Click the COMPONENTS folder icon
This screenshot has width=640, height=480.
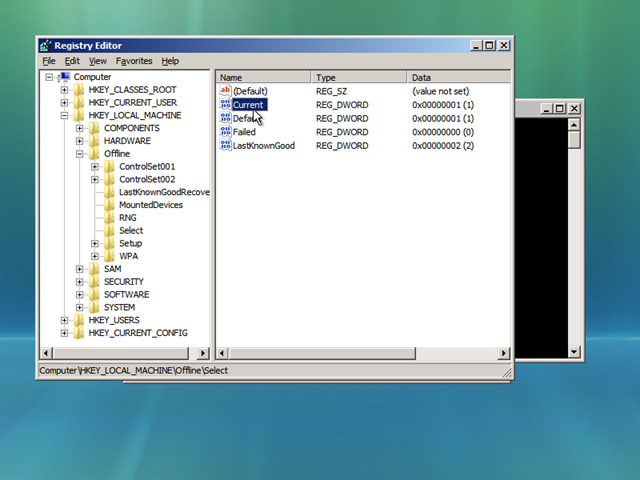[x=94, y=128]
